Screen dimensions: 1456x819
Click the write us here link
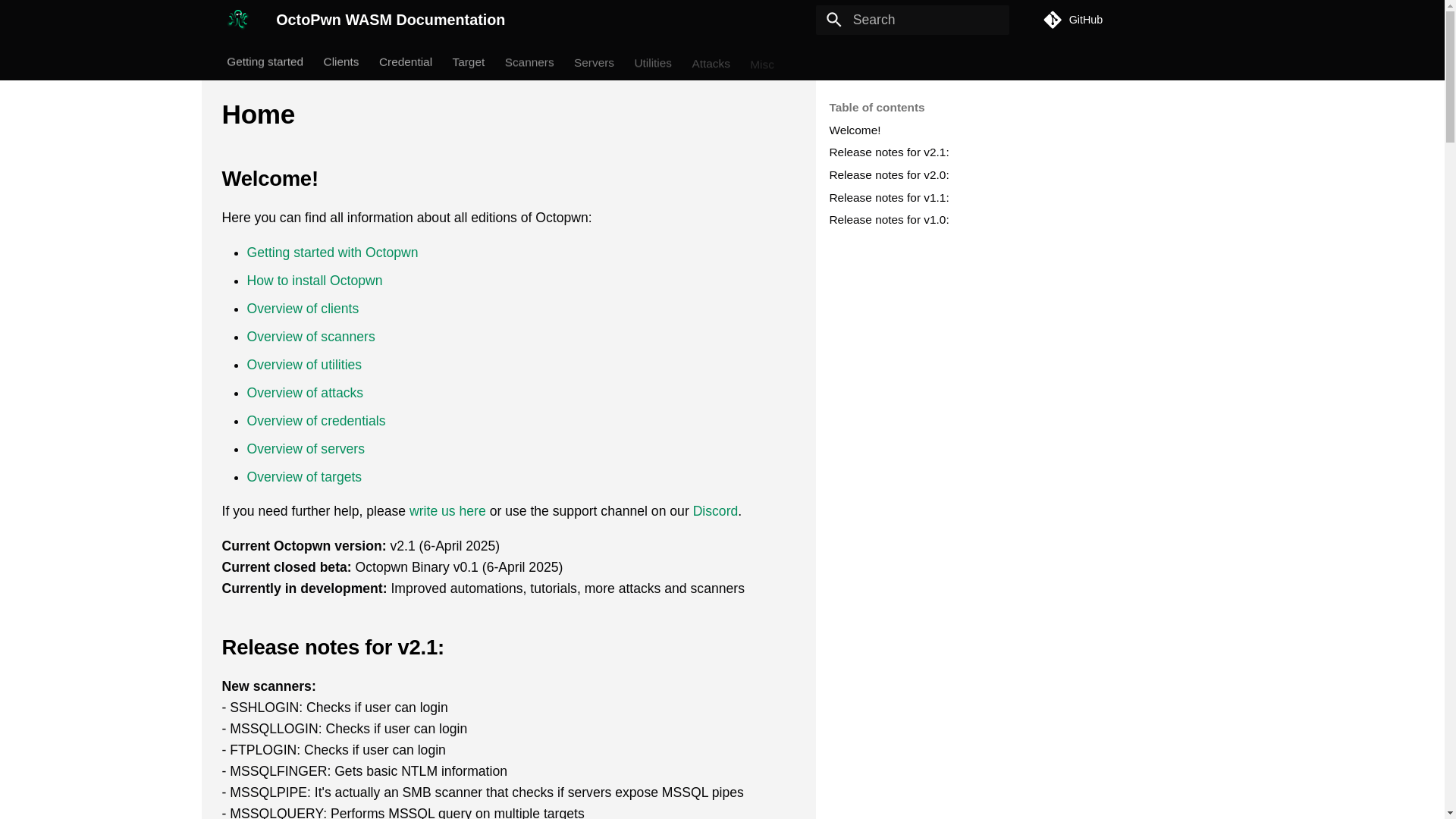coord(447,511)
